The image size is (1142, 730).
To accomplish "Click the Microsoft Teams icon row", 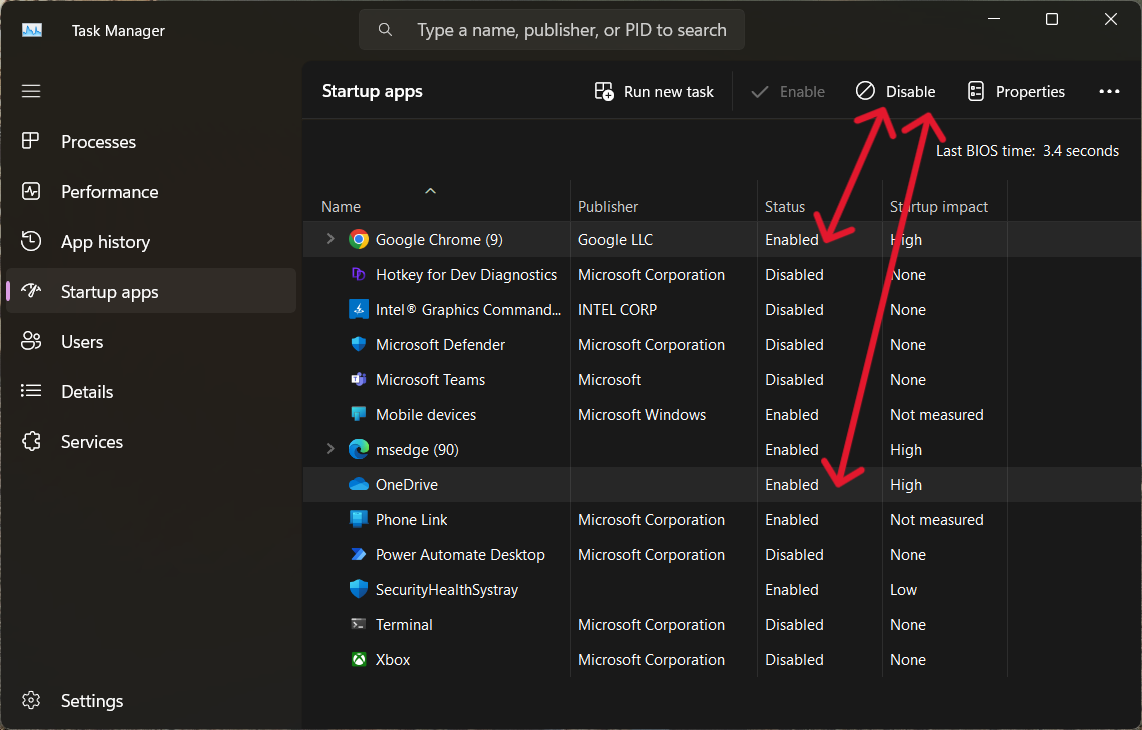I will click(359, 380).
